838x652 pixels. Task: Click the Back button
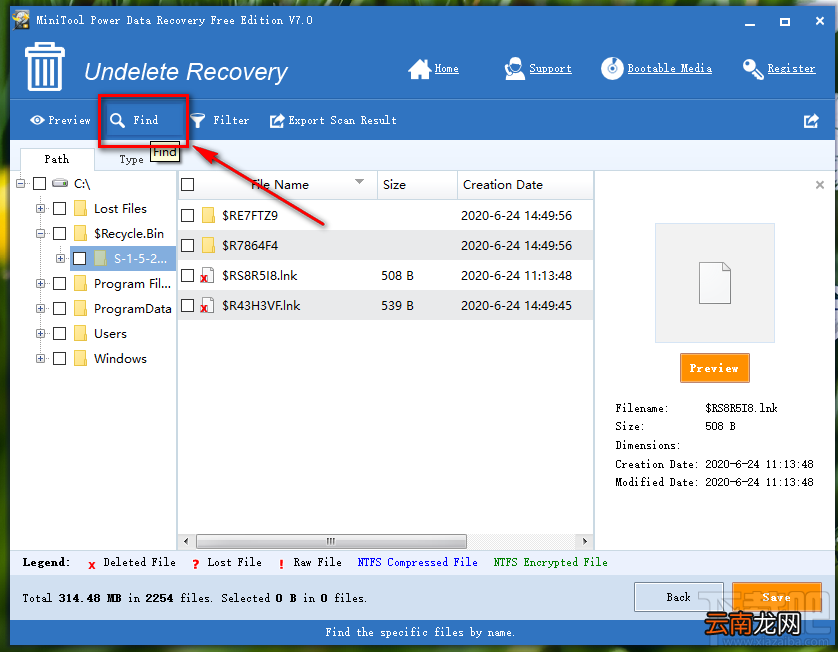point(679,597)
